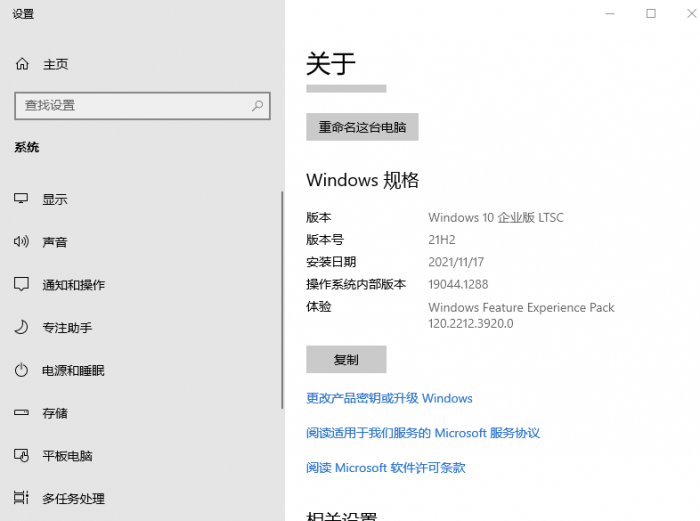Minimize the 设置 window
The width and height of the screenshot is (700, 521).
coord(610,14)
